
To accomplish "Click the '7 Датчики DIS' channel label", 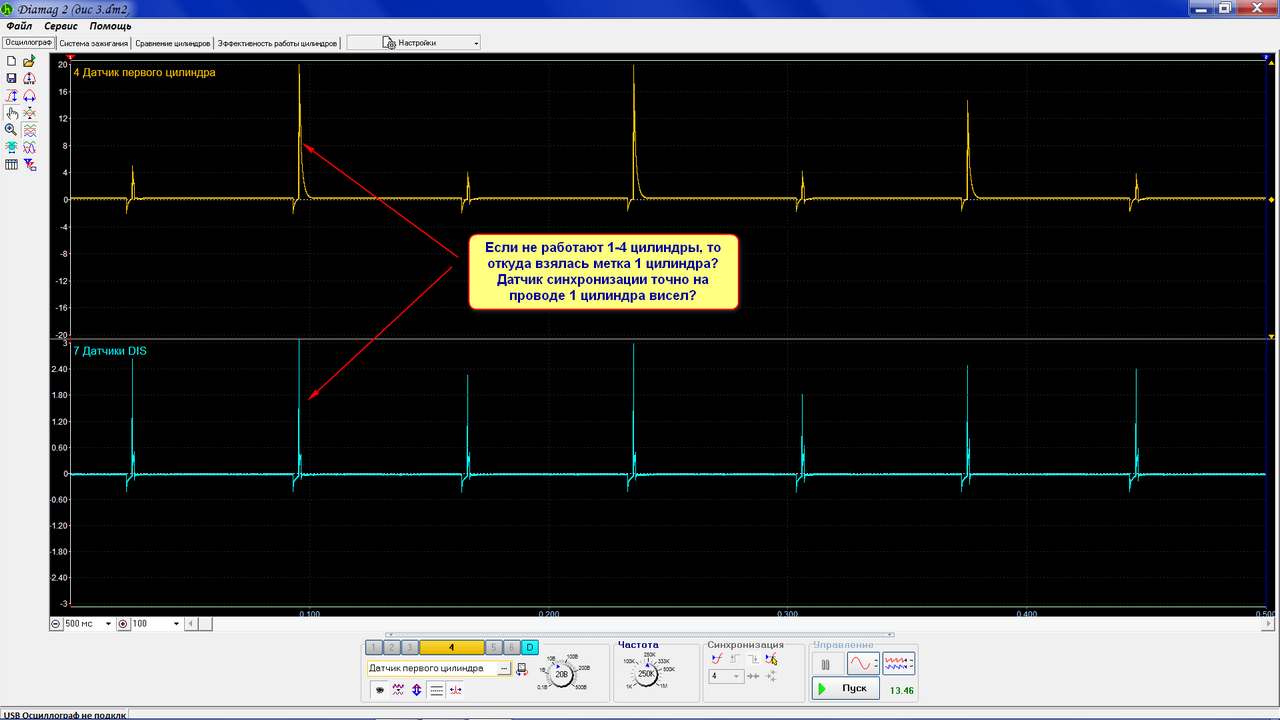I will 109,351.
